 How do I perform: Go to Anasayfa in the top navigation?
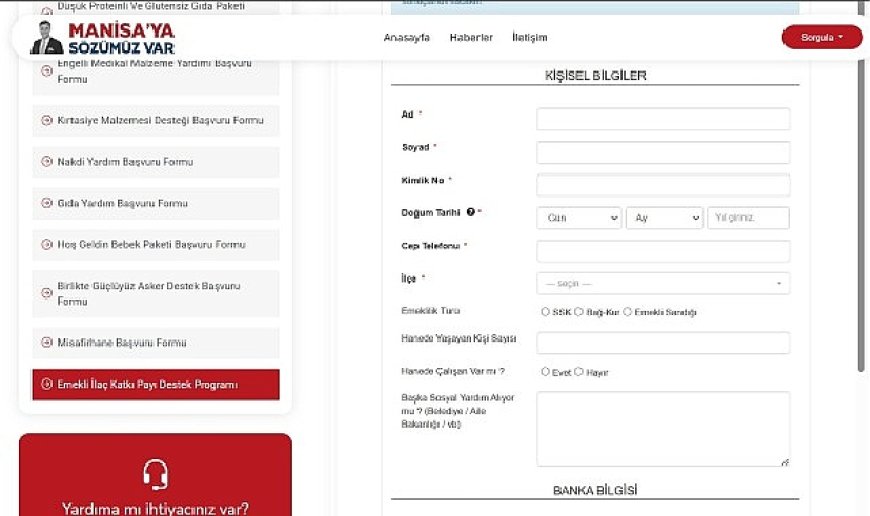[406, 38]
